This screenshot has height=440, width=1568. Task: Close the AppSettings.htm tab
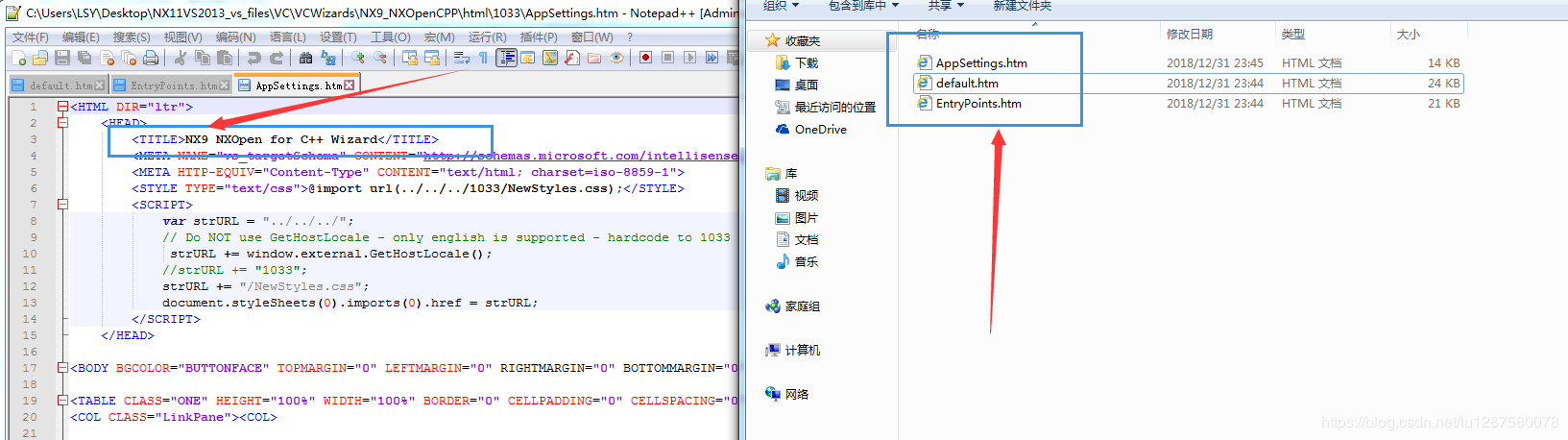coord(350,86)
